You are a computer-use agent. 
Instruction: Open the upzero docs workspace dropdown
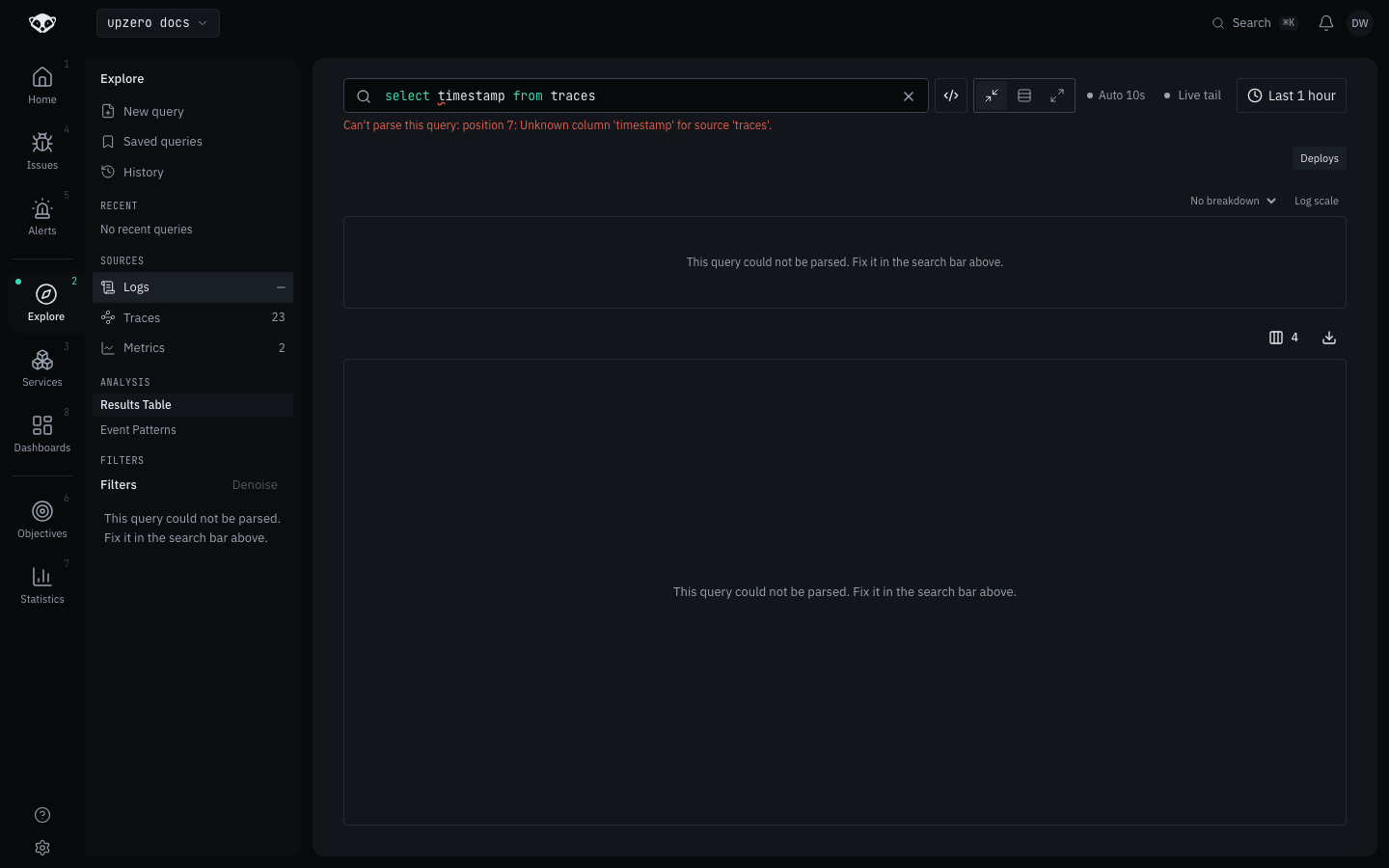158,23
